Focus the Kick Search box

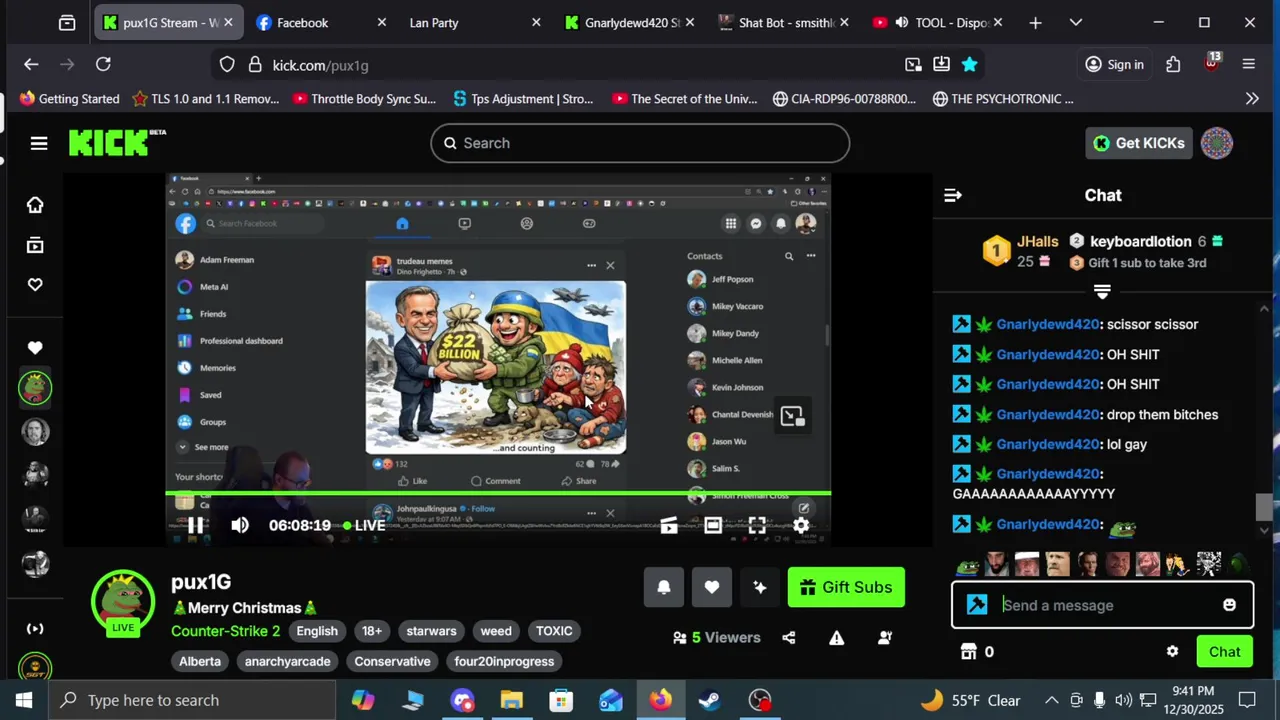(640, 143)
